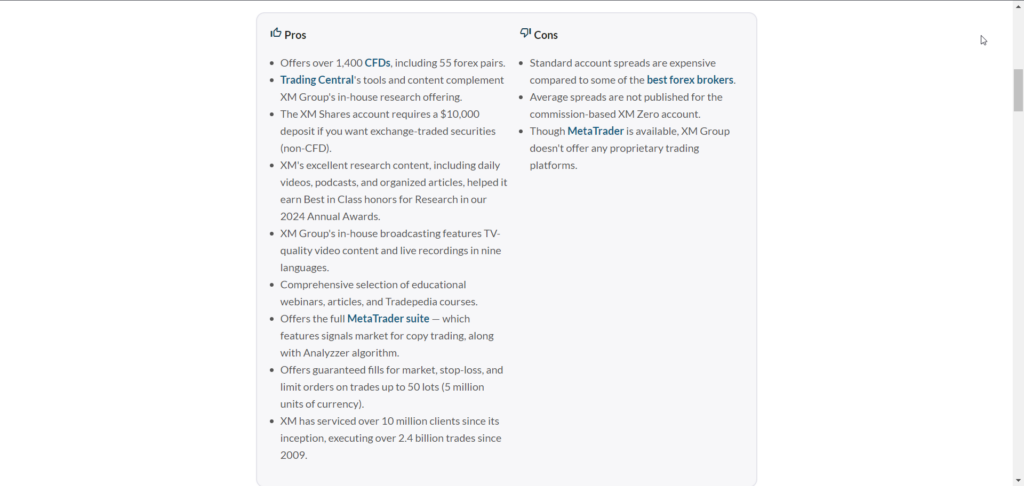The width and height of the screenshot is (1024, 486).
Task: Open the CFDs link
Action: tap(377, 63)
